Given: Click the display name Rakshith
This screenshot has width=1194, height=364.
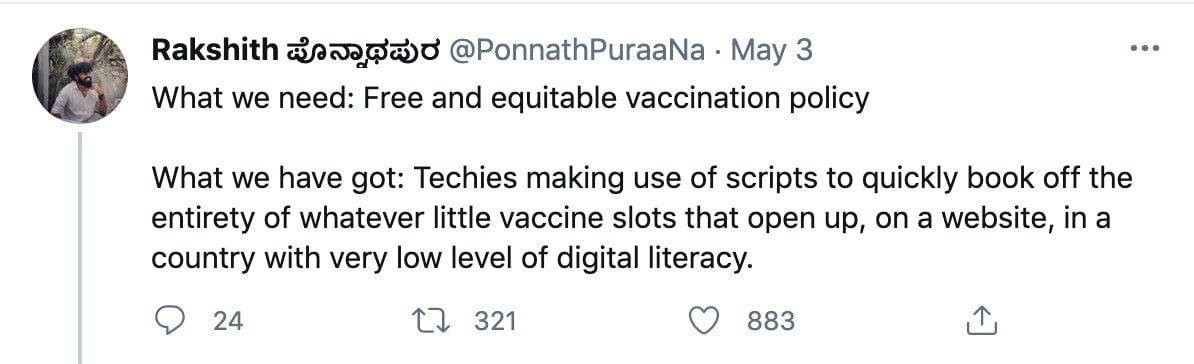Looking at the screenshot, I should [215, 50].
